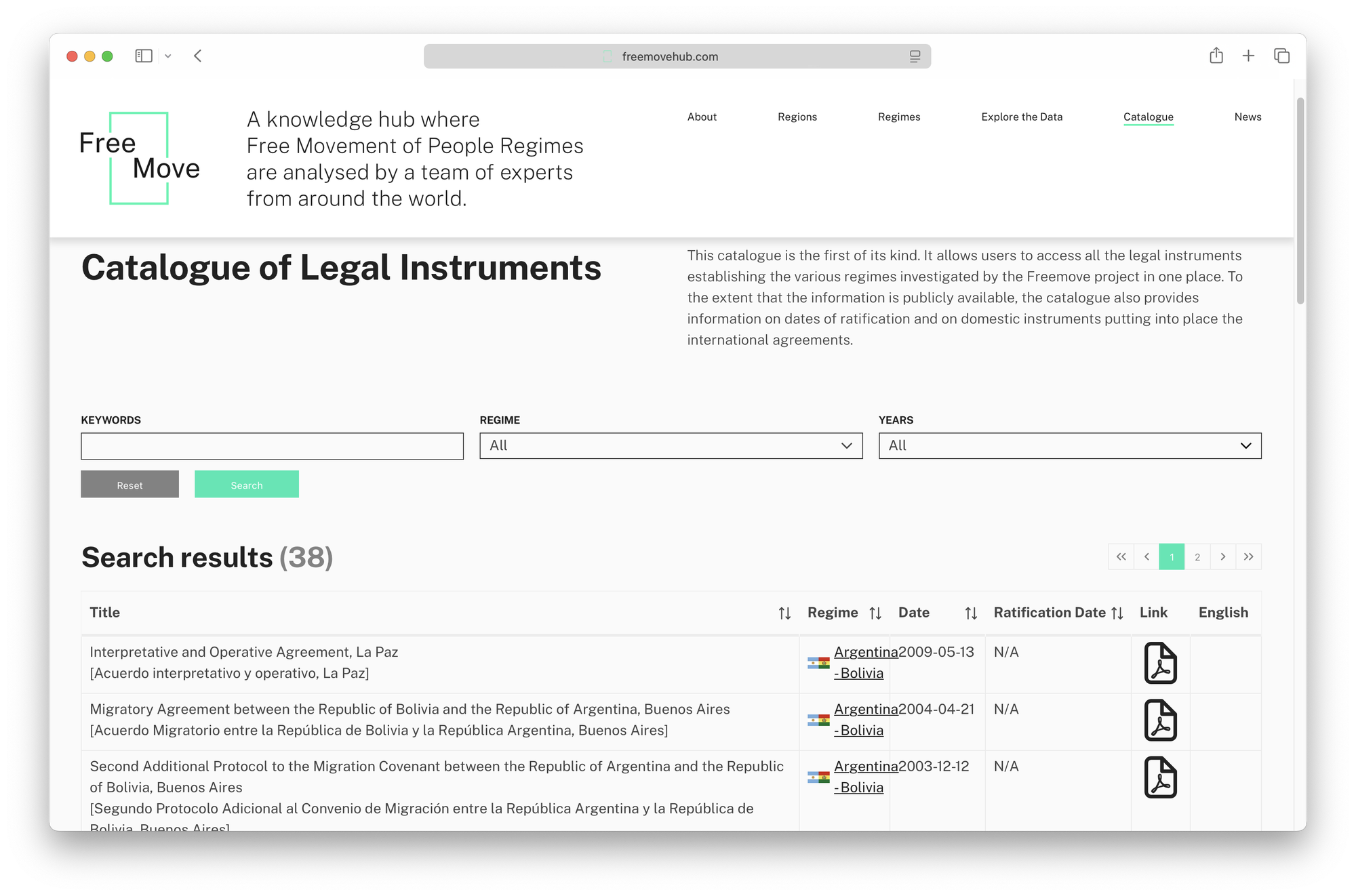Go to results page 2
The image size is (1356, 896).
click(1197, 556)
